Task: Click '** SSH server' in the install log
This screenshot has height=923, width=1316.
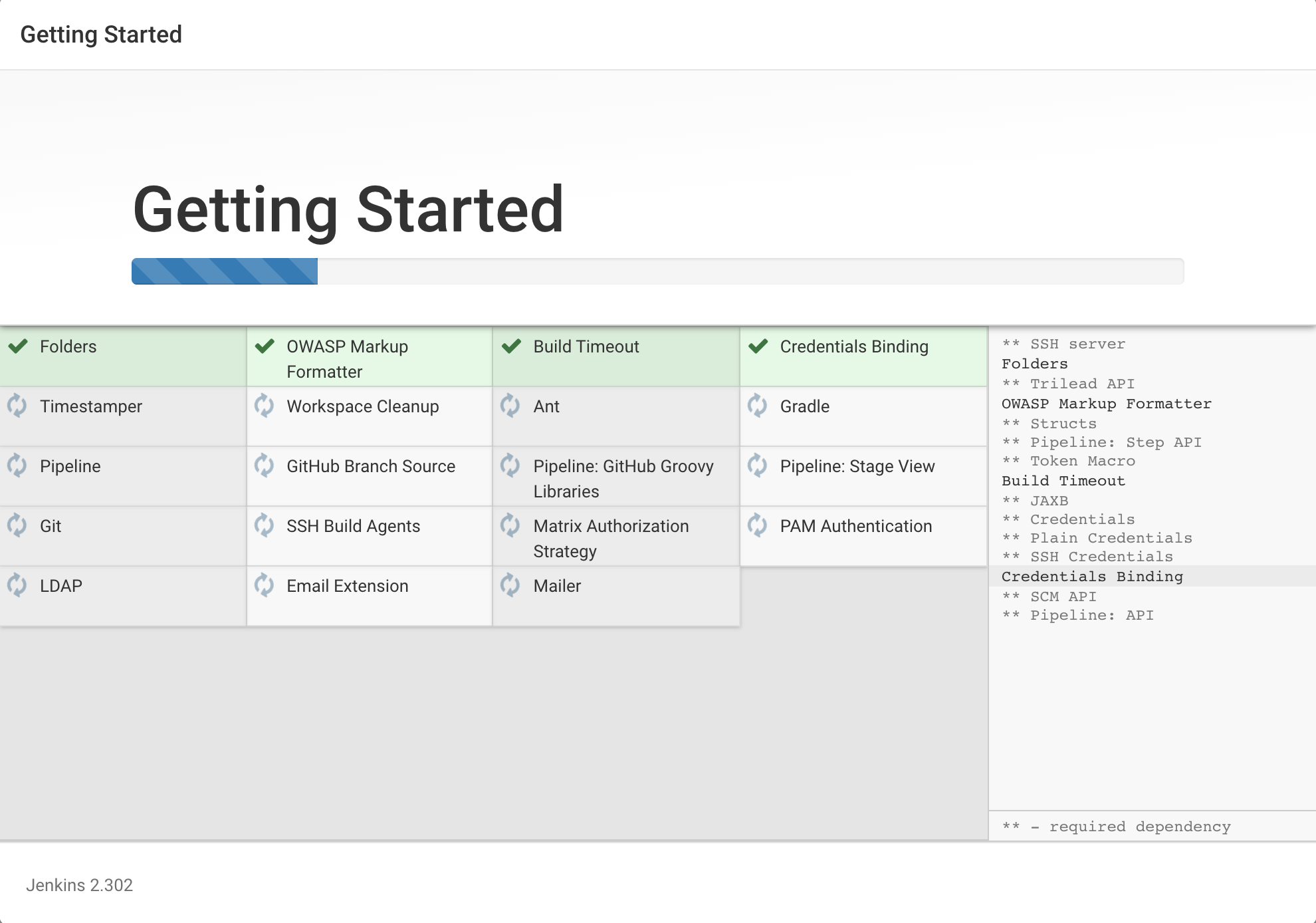Action: click(x=1063, y=344)
